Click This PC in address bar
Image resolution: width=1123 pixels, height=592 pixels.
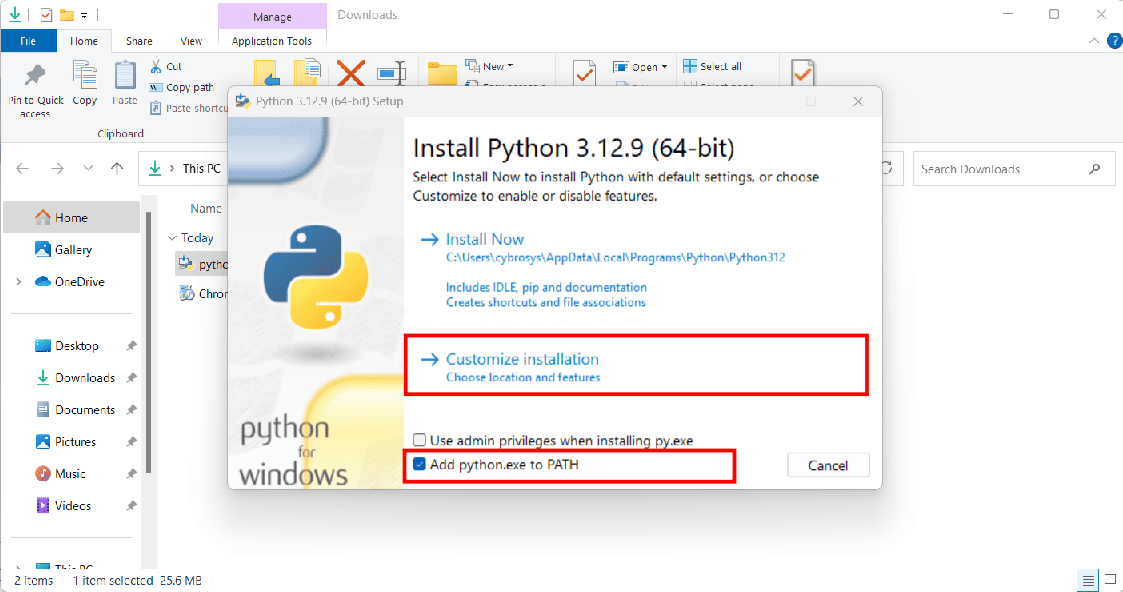[x=201, y=168]
